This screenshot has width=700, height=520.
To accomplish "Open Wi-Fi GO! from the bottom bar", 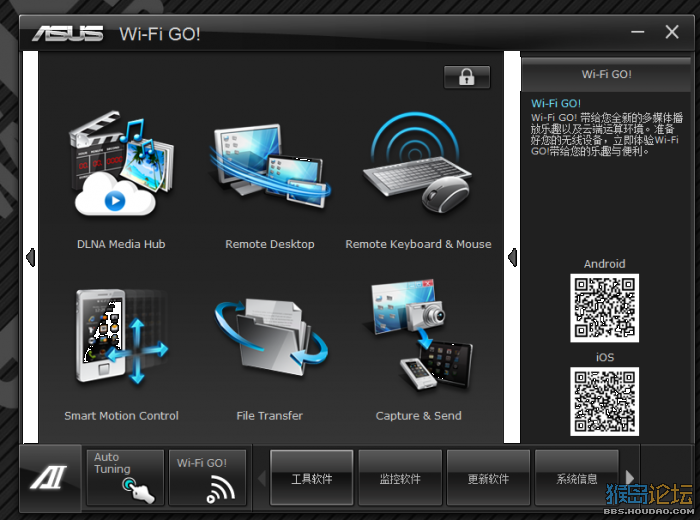I will pos(208,478).
